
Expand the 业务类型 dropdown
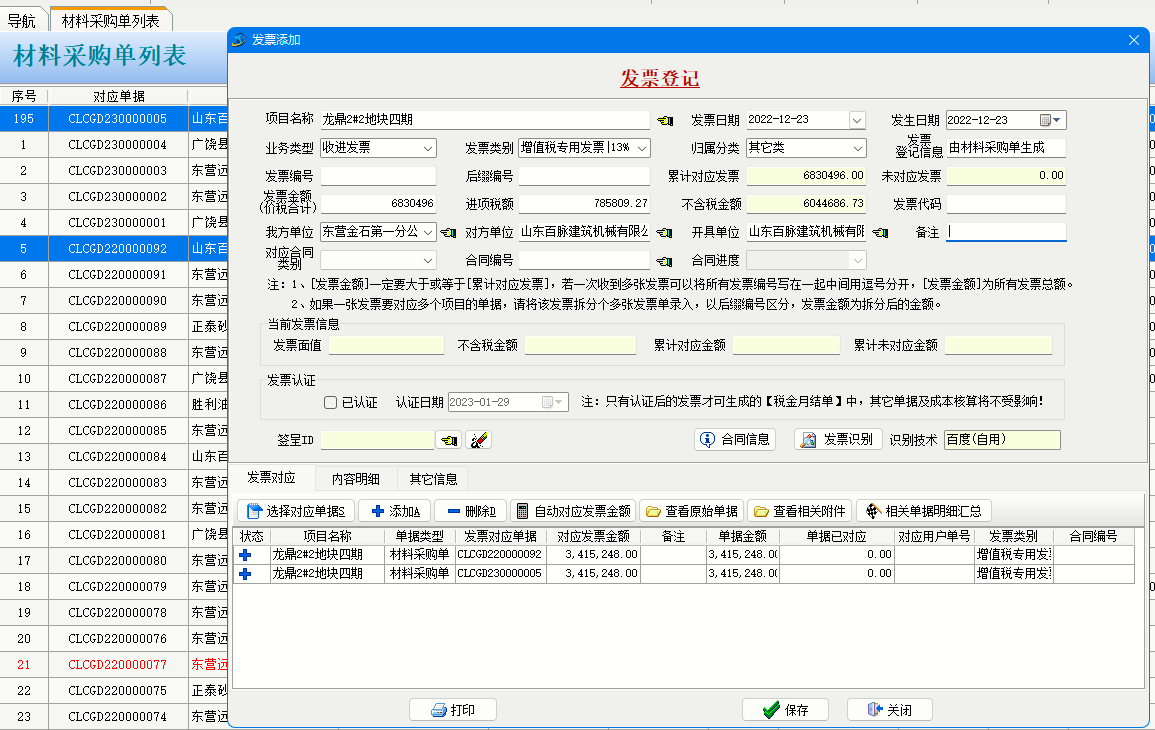428,148
